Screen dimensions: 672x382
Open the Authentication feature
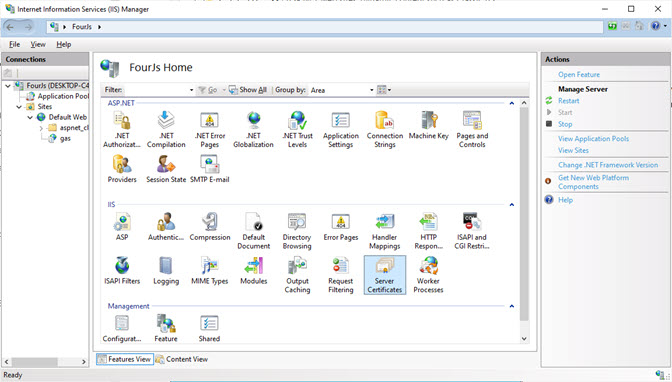(166, 226)
